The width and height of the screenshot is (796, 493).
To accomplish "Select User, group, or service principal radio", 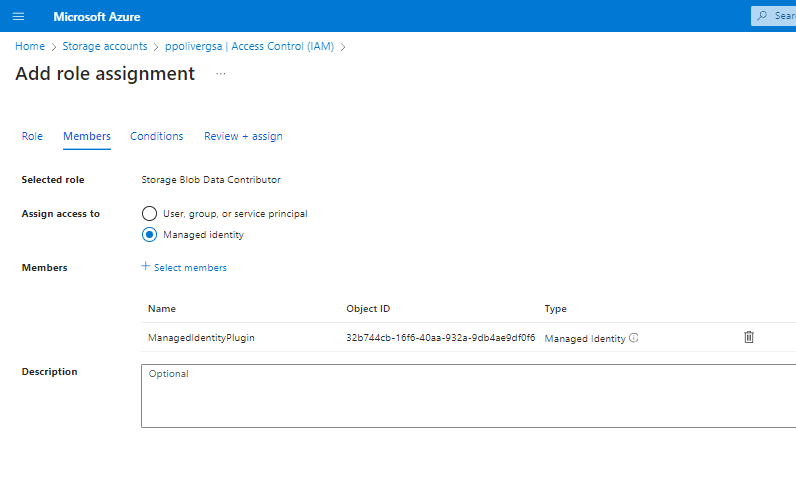I will 149,214.
